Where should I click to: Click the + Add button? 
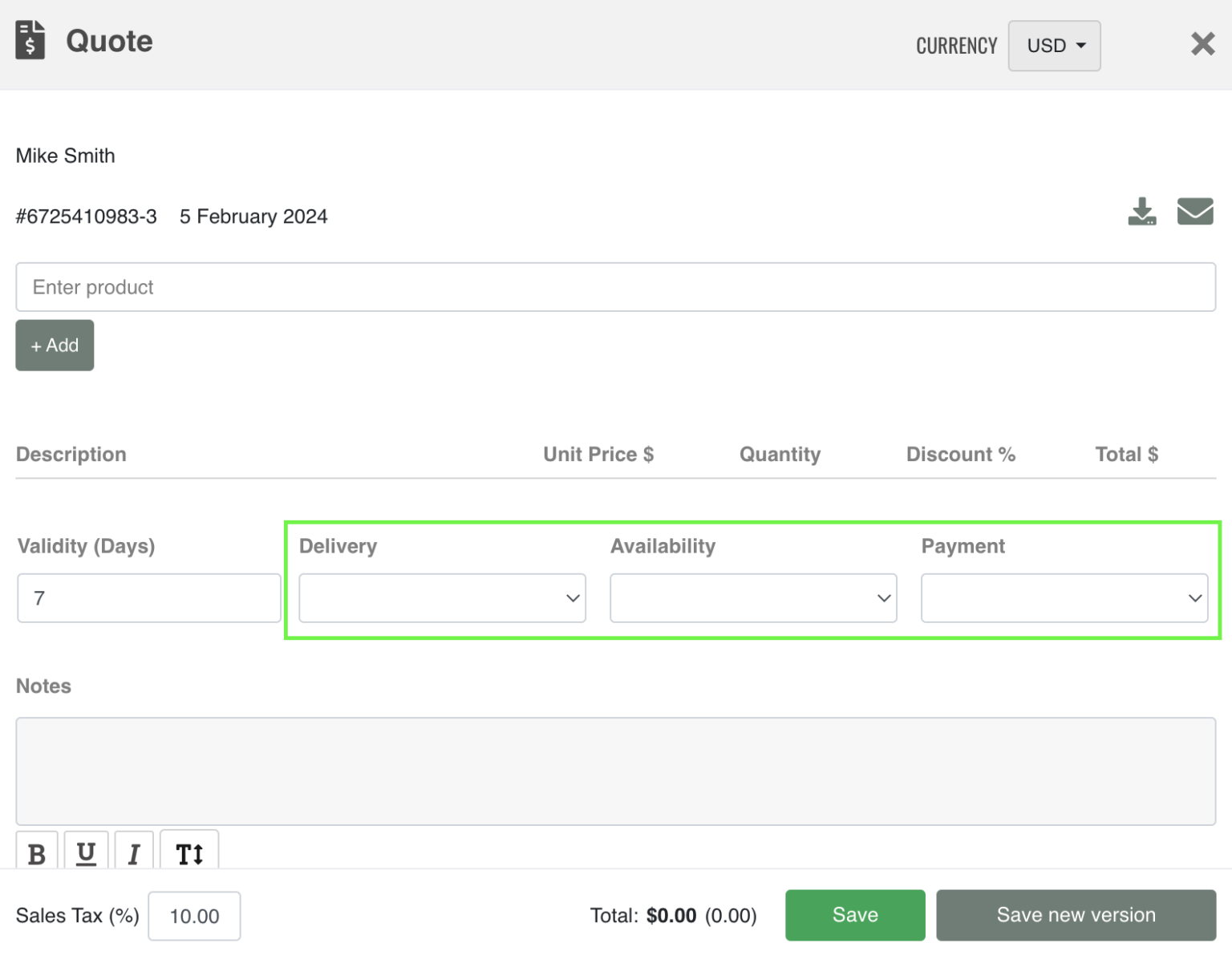tap(55, 346)
